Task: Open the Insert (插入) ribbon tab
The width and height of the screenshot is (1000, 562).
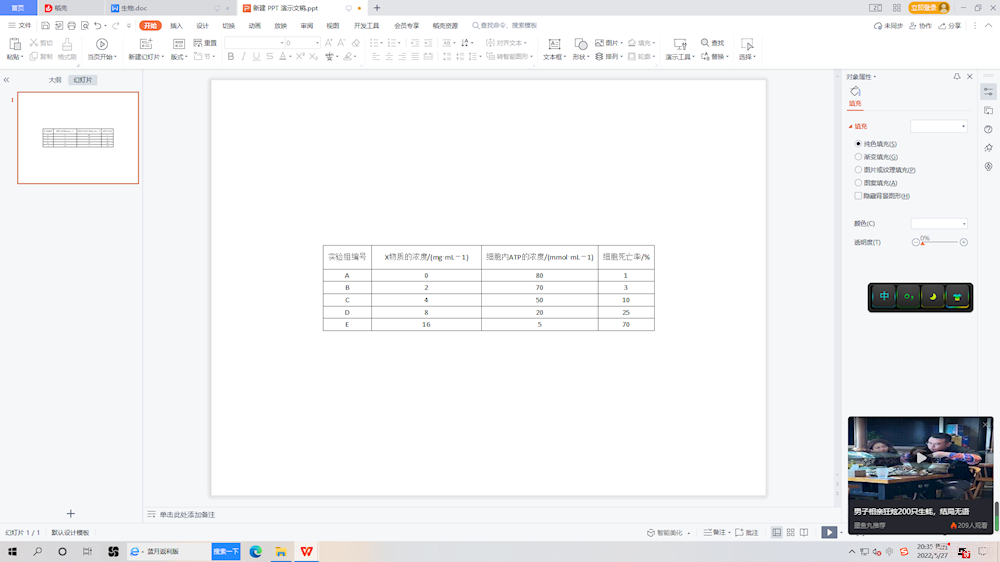Action: pos(177,26)
